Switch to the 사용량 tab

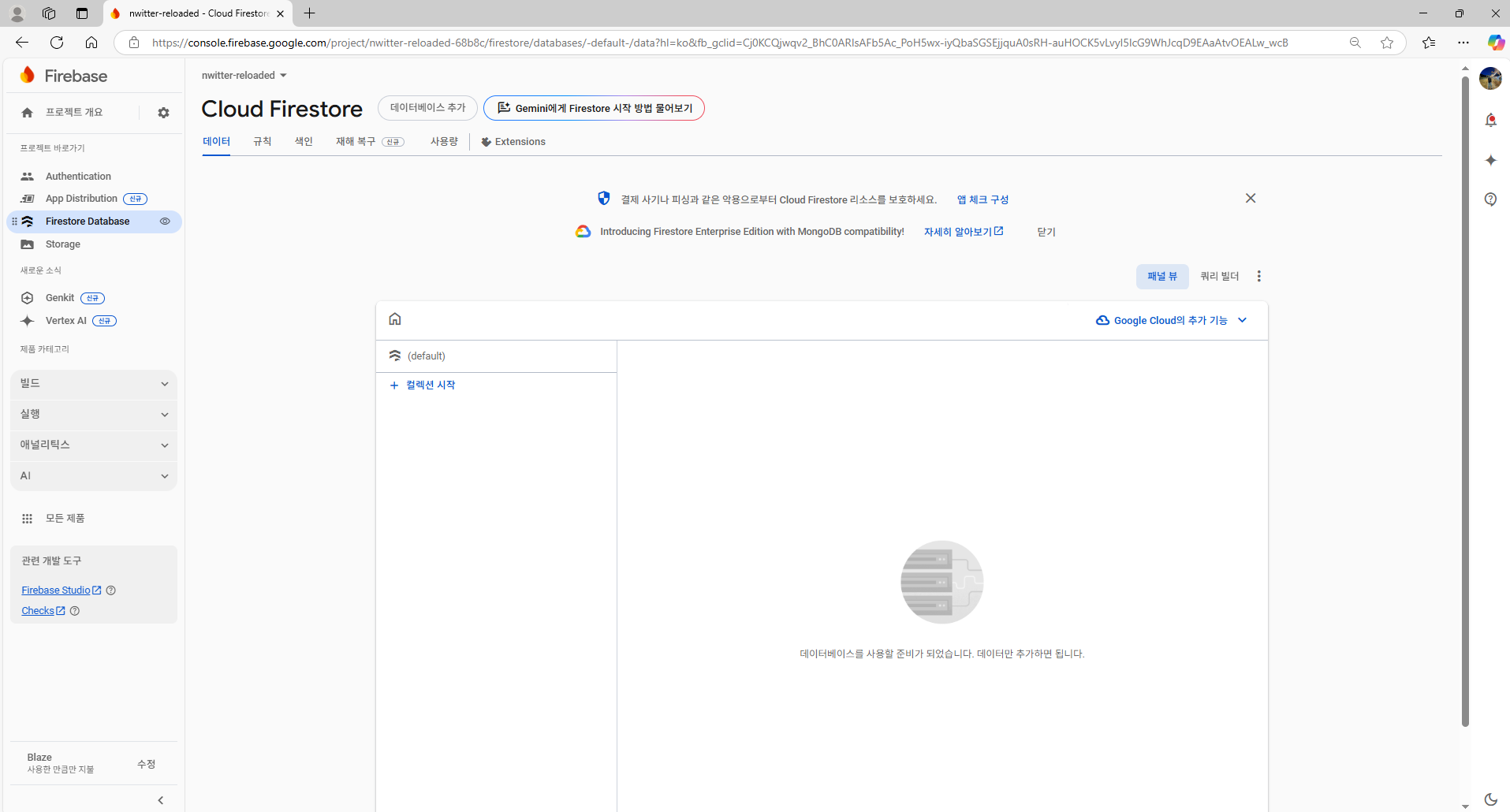click(x=444, y=142)
